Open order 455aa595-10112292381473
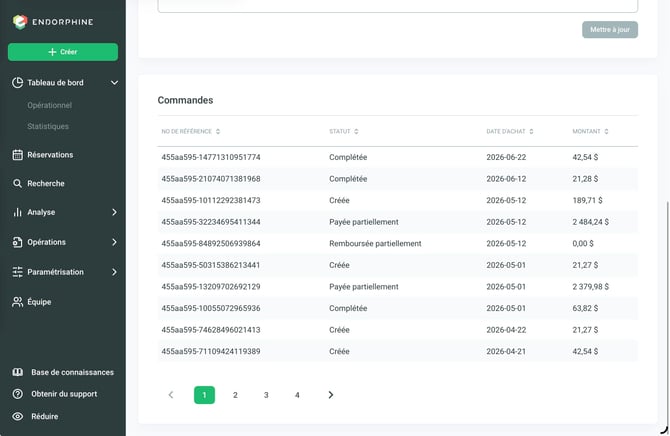670x436 pixels. (x=211, y=200)
